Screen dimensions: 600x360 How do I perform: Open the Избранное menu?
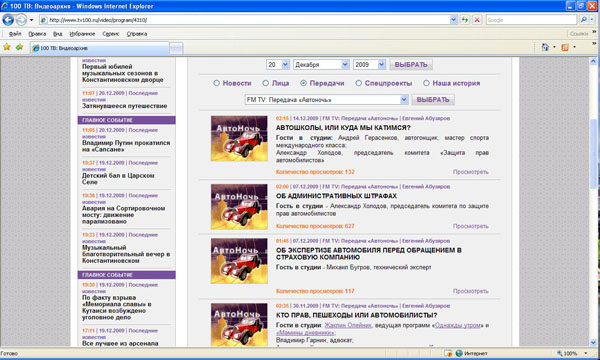click(82, 34)
